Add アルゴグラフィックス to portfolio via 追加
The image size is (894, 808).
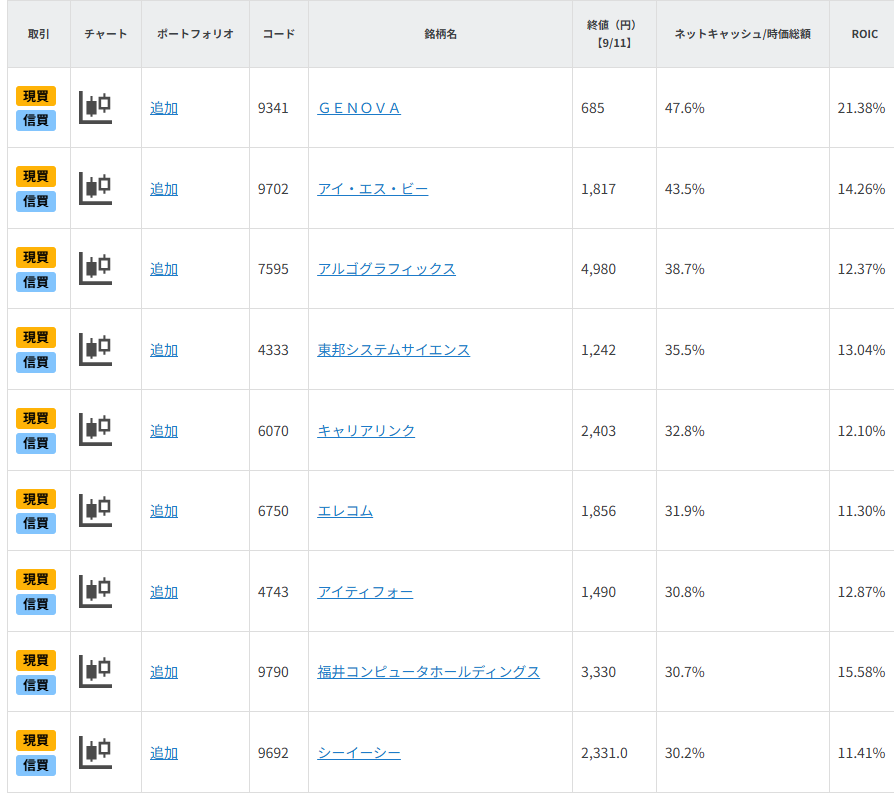tap(164, 269)
